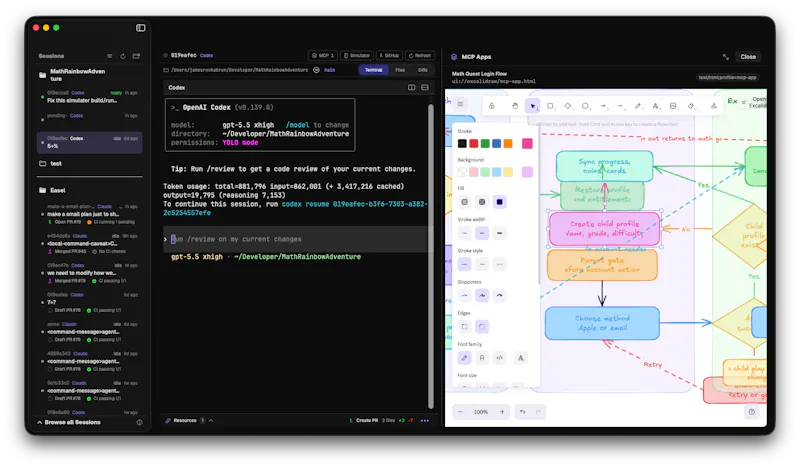
Task: Select the Ellipse shape tool
Action: pos(585,106)
